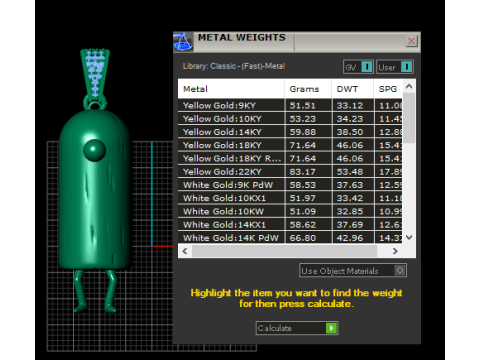This screenshot has height=360, width=480.
Task: Click the Metal Weights scale icon
Action: [183, 42]
